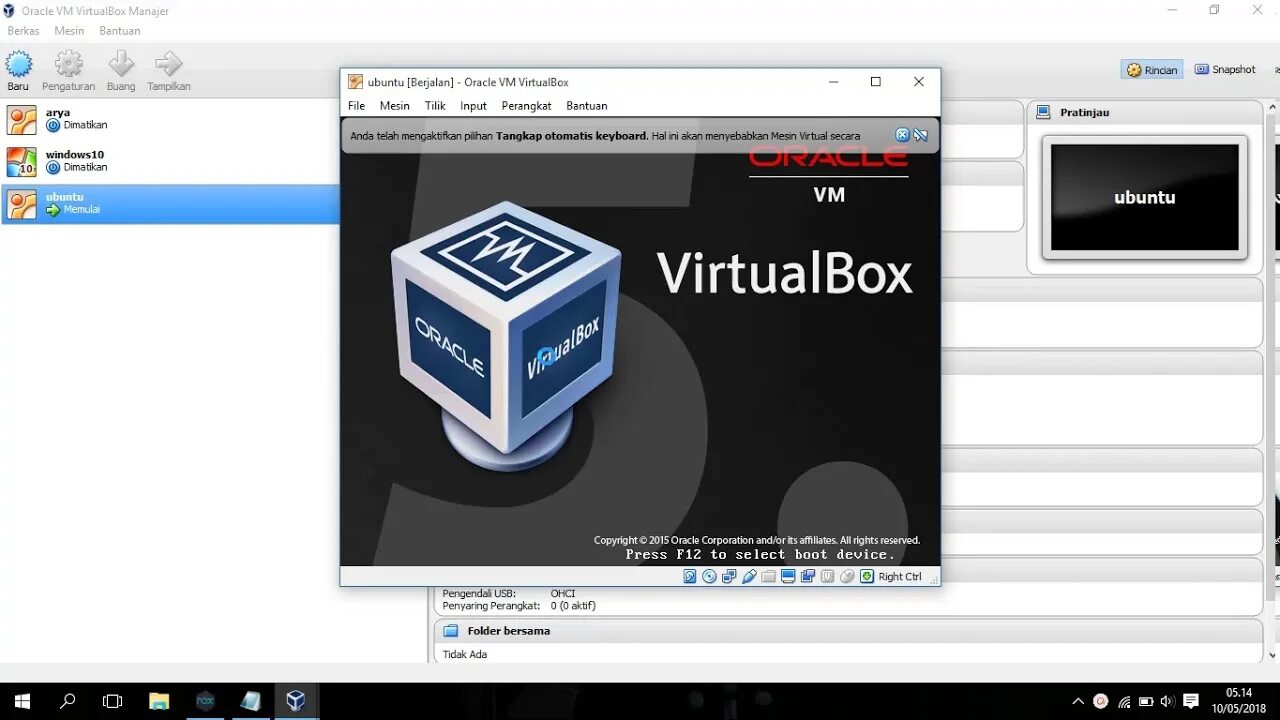
Task: Open File menu in ubuntu VM window
Action: click(x=357, y=106)
